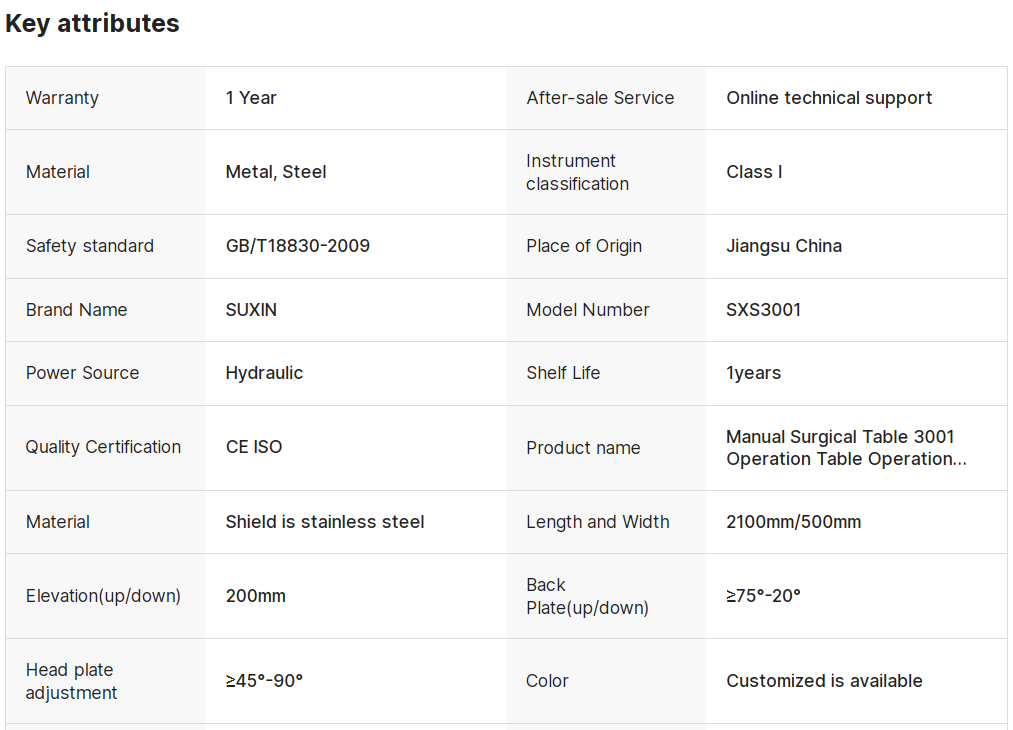This screenshot has height=730, width=1013.
Task: Select the Jiangsu China origin value
Action: pos(784,245)
